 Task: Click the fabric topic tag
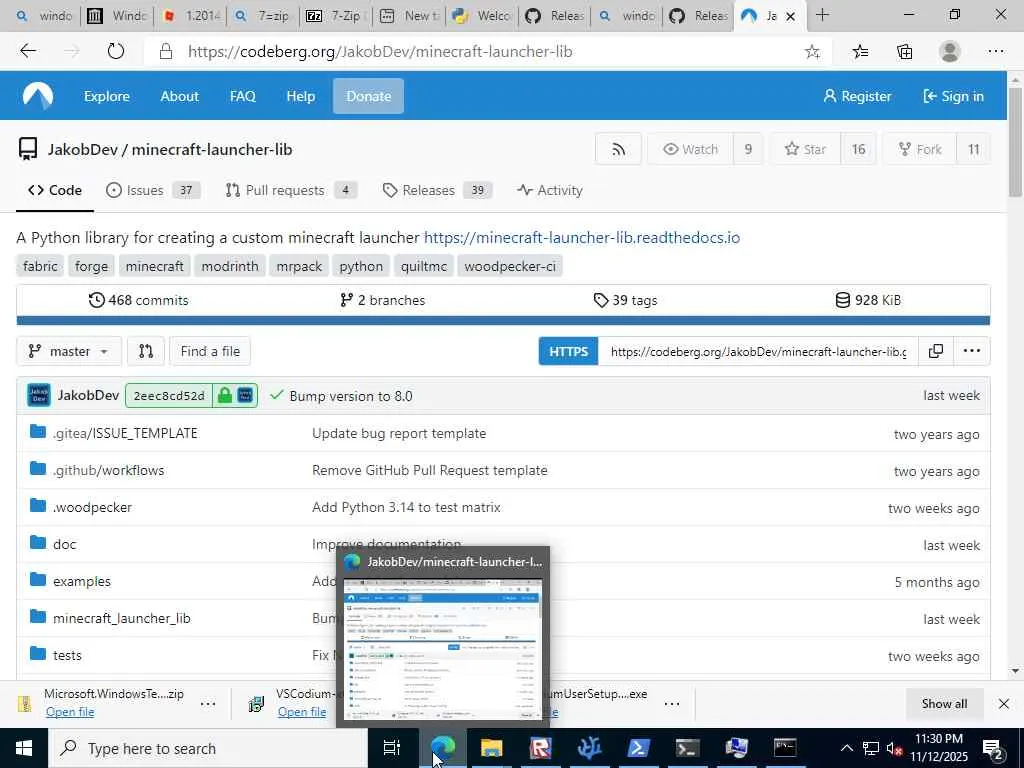[40, 266]
